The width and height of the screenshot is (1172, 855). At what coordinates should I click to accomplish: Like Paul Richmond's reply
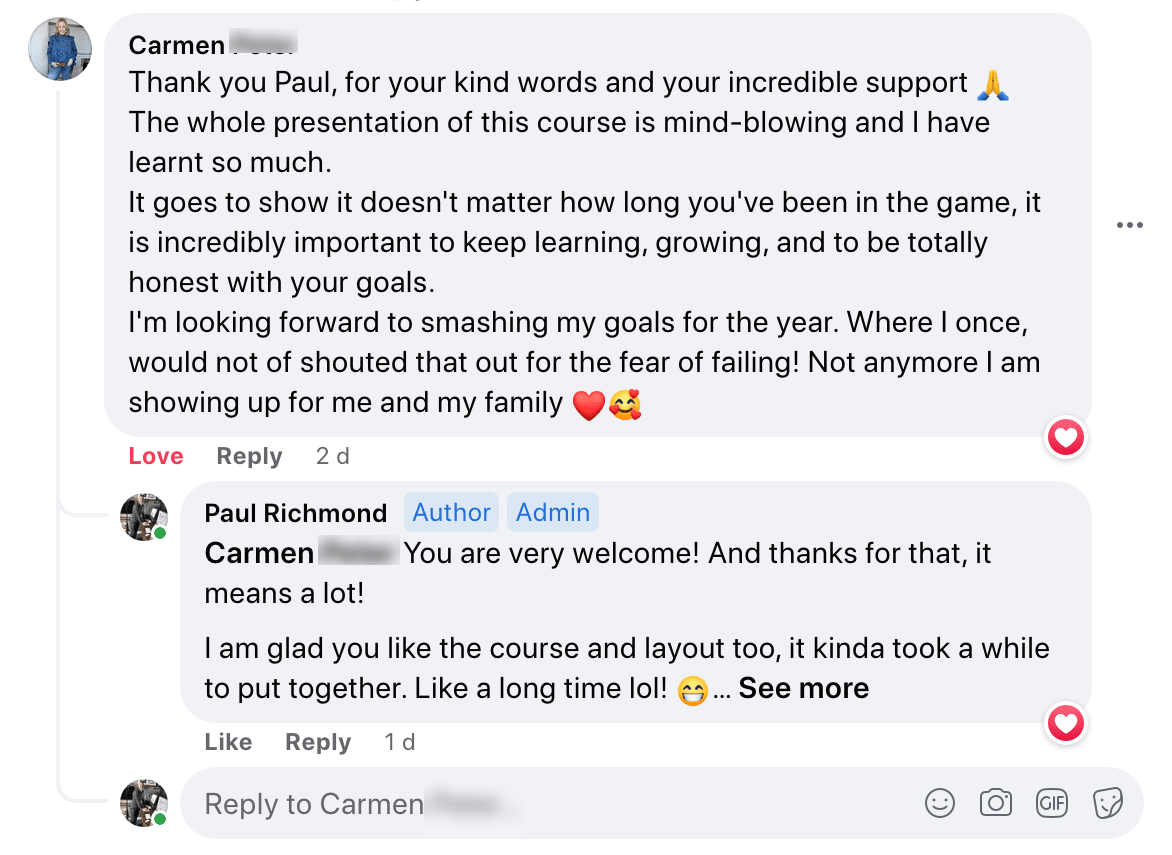pos(228,742)
